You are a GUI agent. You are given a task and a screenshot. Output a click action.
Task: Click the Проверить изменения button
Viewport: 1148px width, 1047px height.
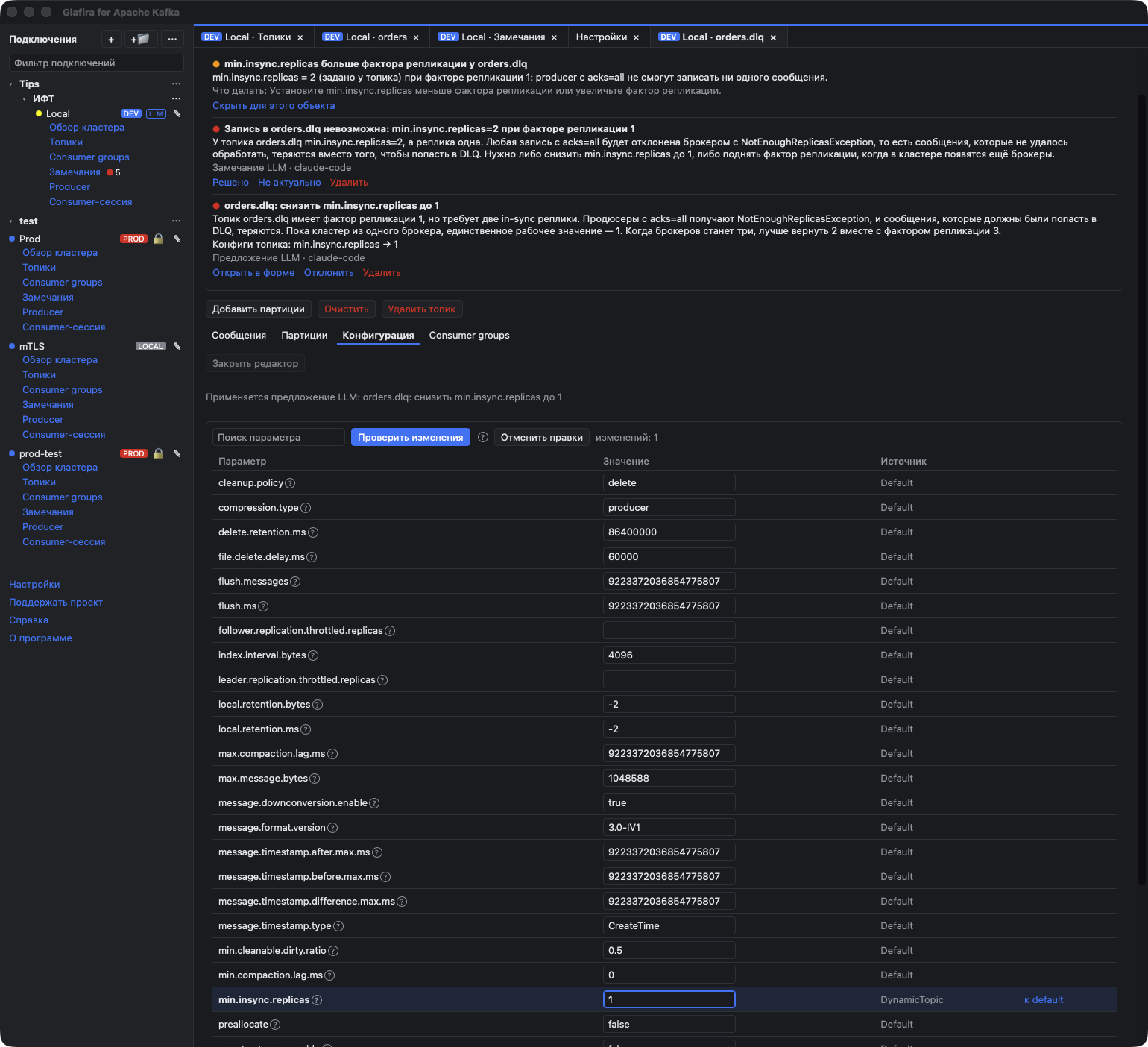click(x=411, y=437)
